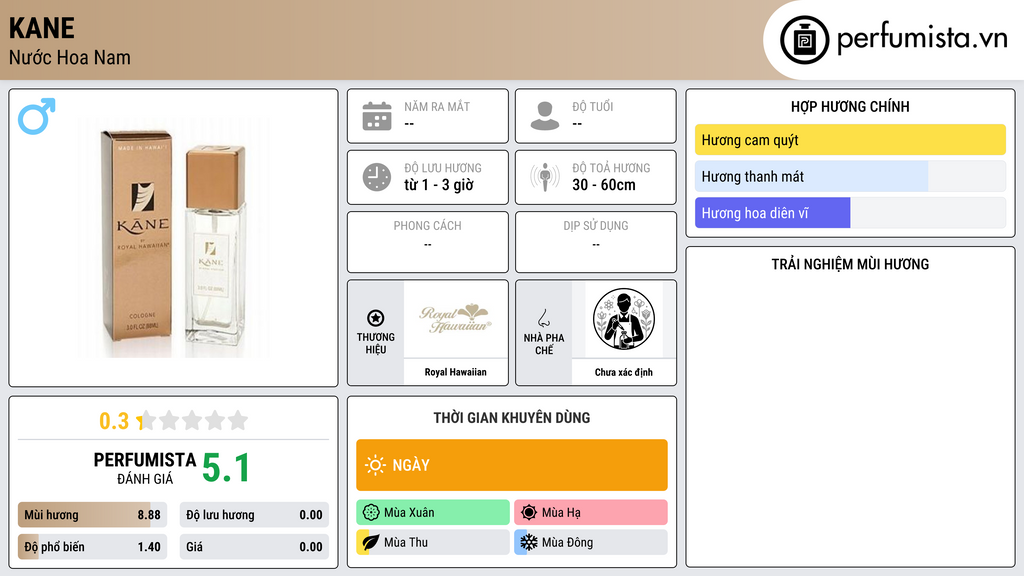Click the Độ phổ biến 1.40 score bar
This screenshot has width=1024, height=576.
pyautogui.click(x=93, y=547)
